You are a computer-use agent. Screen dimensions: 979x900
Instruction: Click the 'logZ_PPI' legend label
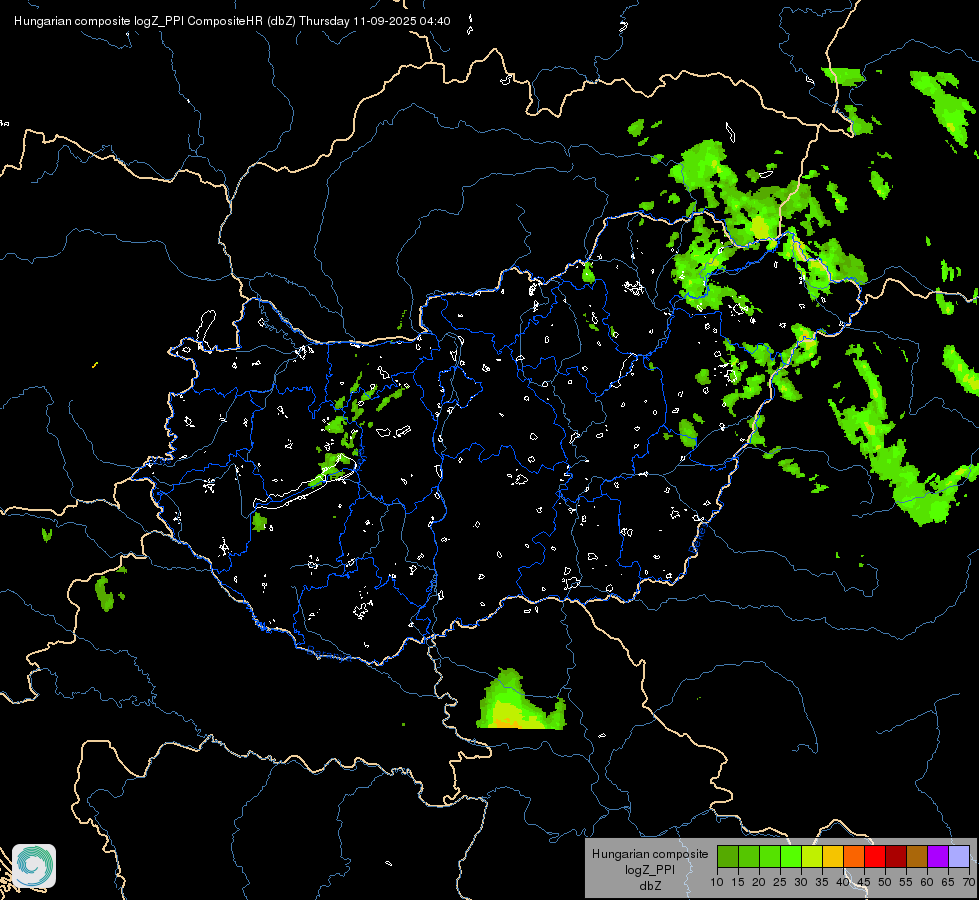pos(650,870)
